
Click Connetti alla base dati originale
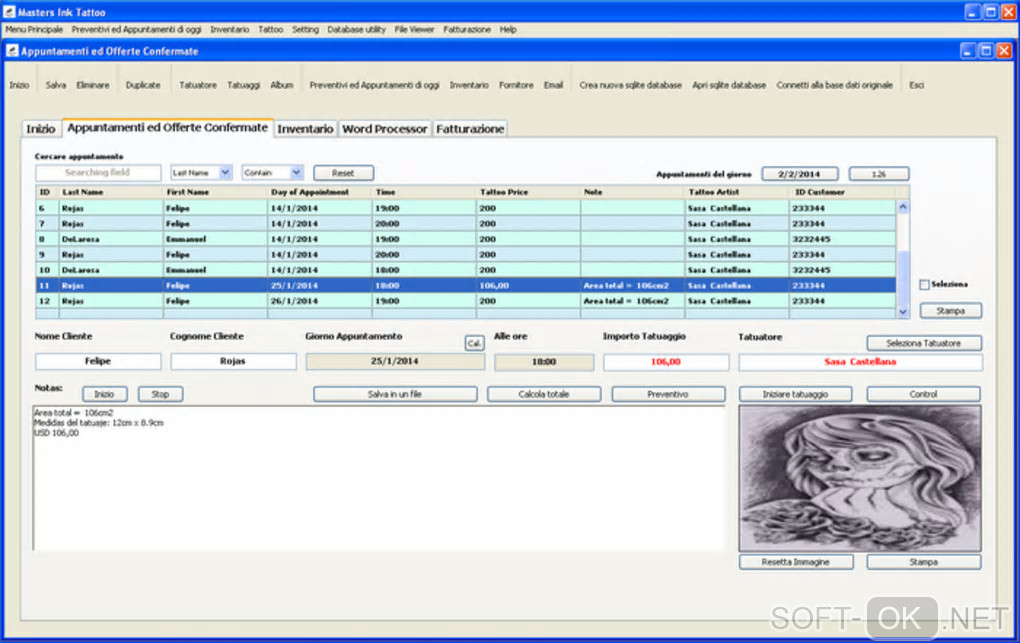(x=835, y=85)
